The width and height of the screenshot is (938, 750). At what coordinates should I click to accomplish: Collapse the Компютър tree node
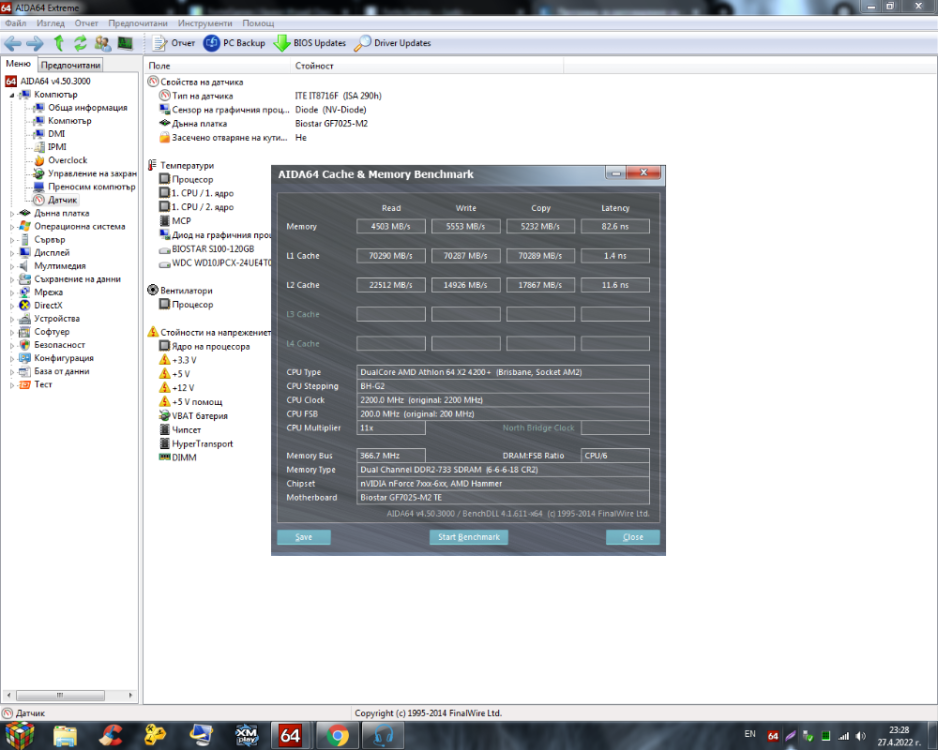click(x=11, y=94)
